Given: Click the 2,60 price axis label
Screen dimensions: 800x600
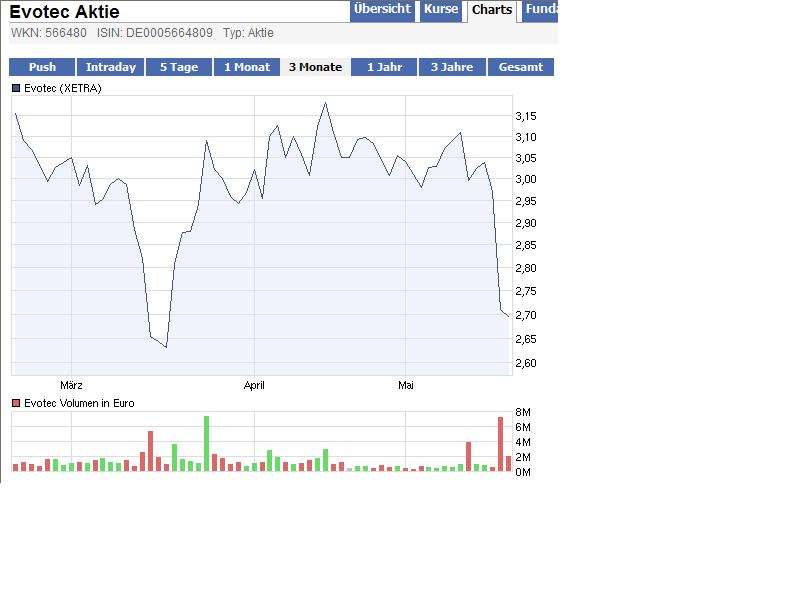Looking at the screenshot, I should [526, 363].
